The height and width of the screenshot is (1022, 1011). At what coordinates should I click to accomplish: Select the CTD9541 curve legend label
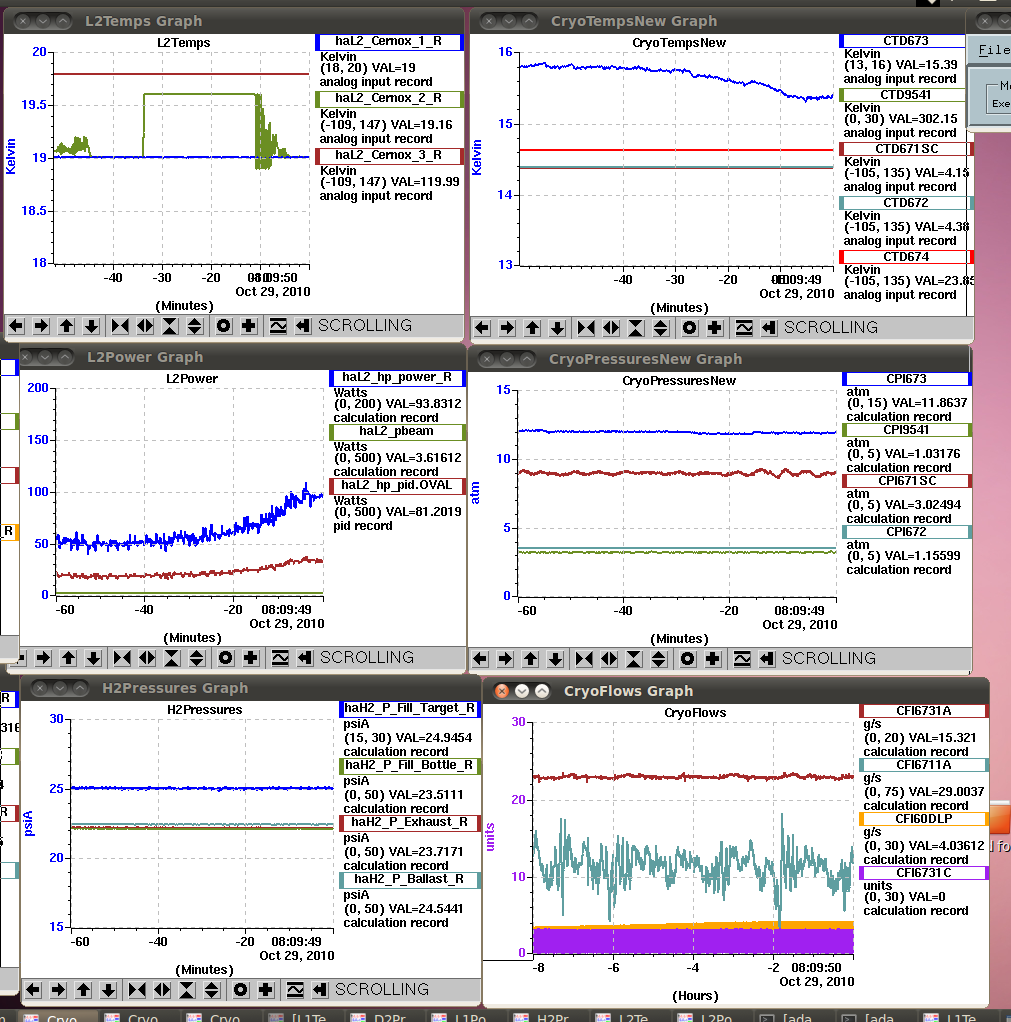click(x=905, y=95)
